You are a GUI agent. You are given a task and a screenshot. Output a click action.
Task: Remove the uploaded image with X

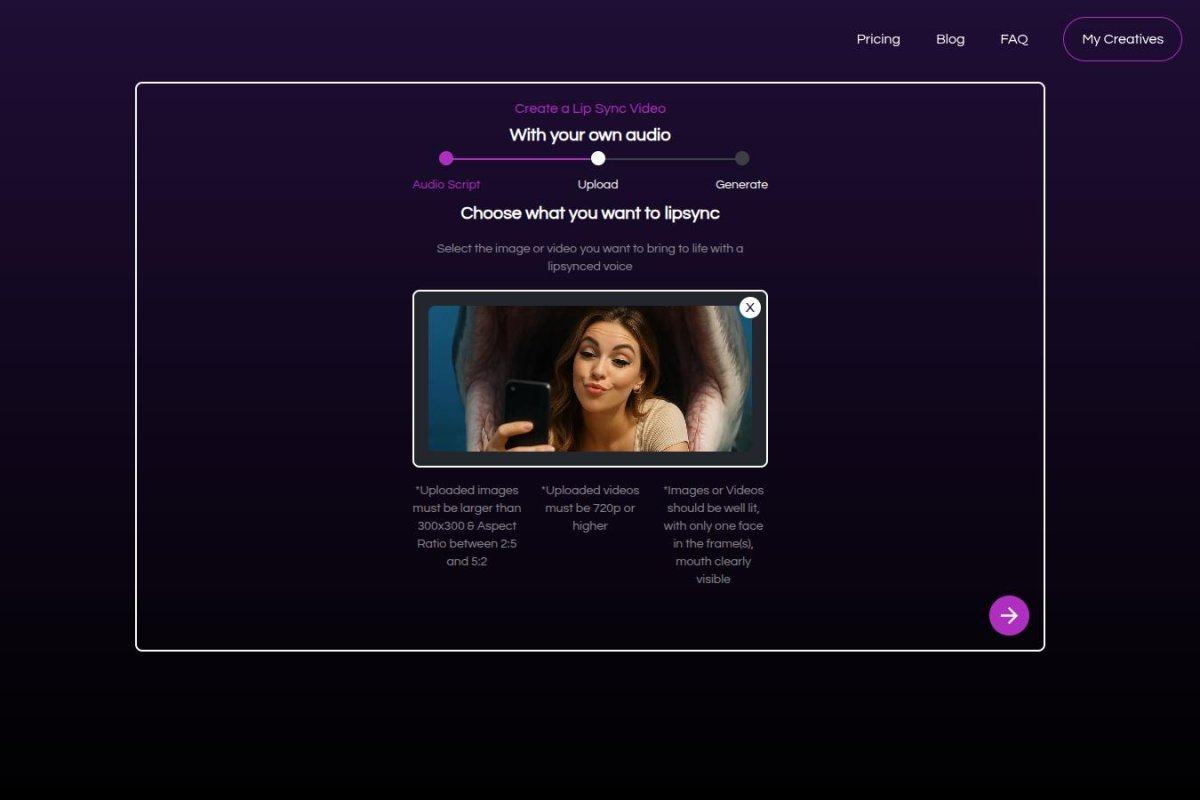[x=750, y=307]
